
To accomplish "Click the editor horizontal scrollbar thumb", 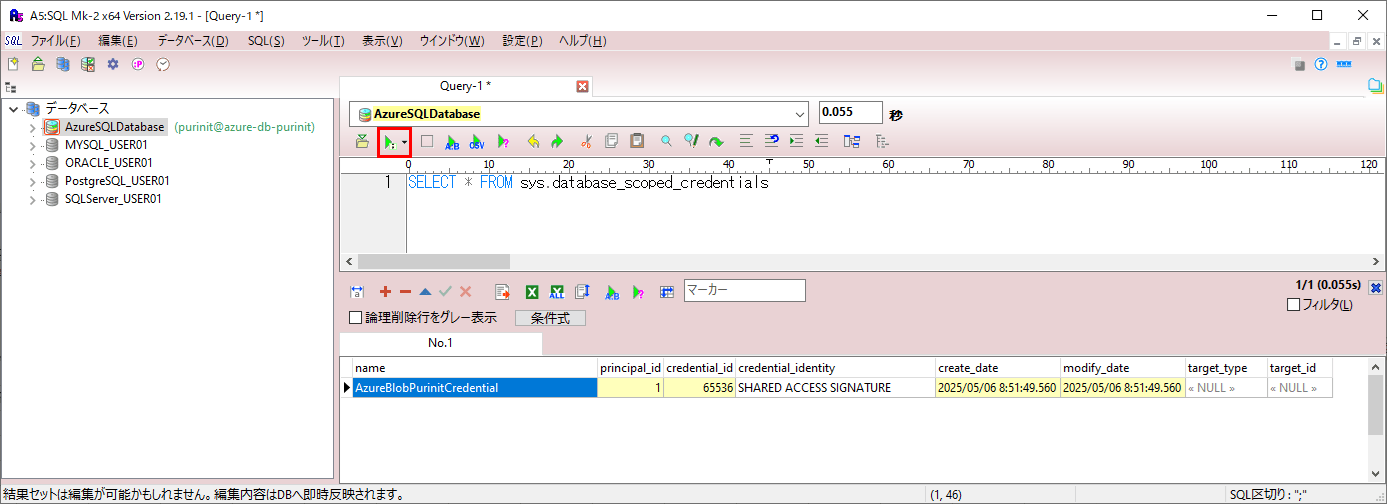I will [x=433, y=261].
